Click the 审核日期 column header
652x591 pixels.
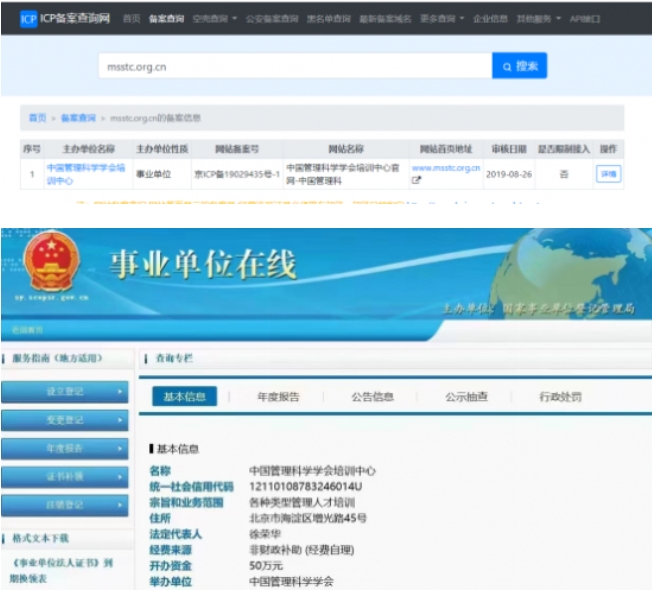pyautogui.click(x=509, y=149)
